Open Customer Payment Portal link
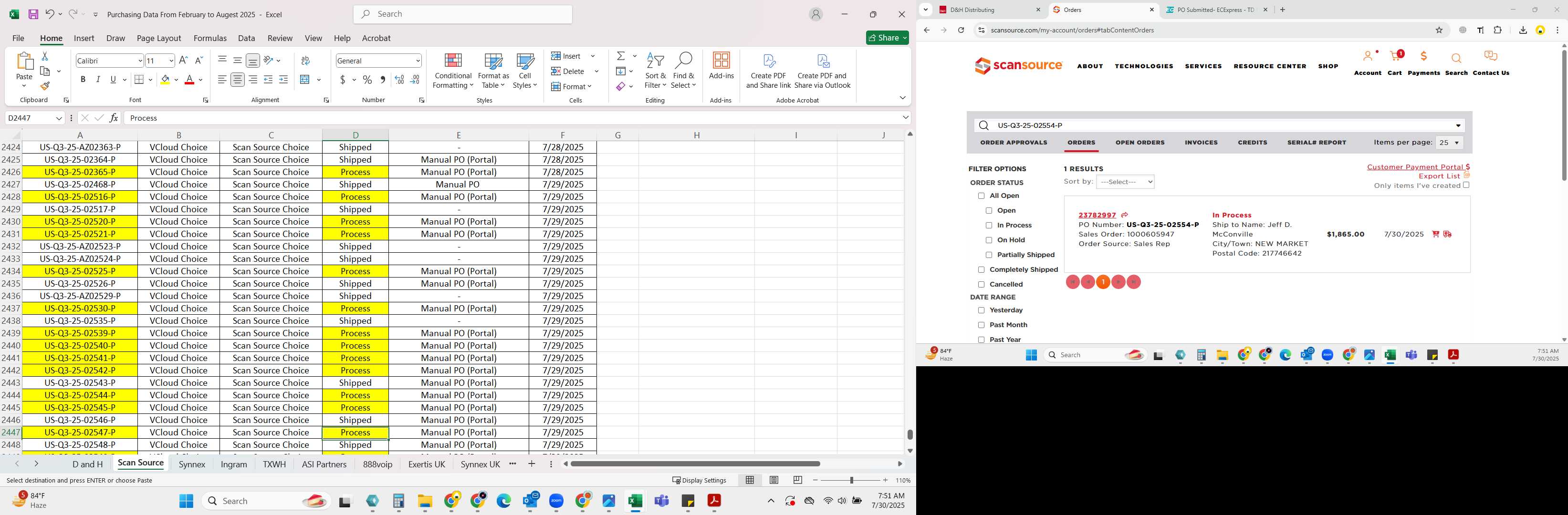Image resolution: width=1568 pixels, height=515 pixels. (1418, 166)
